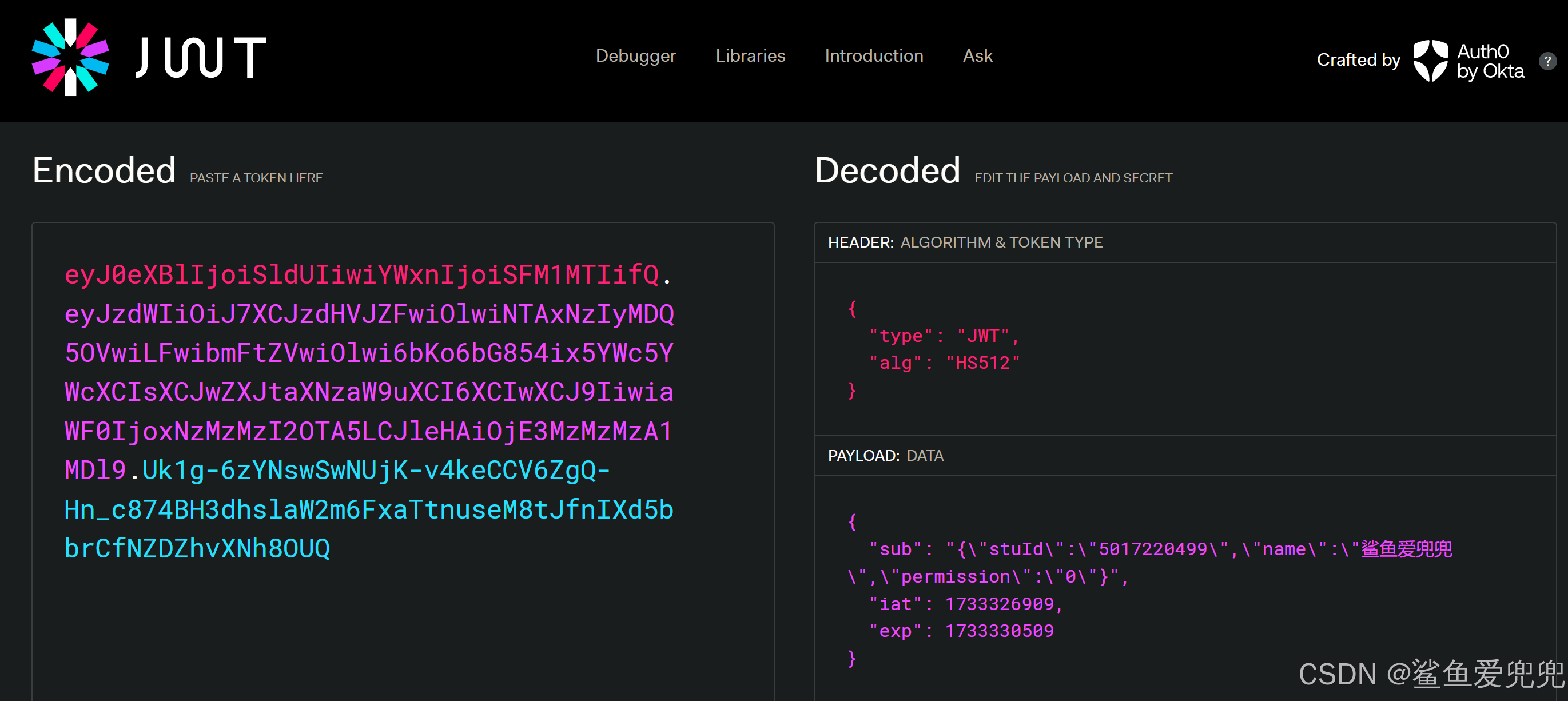Click the HEADER: ALGORITHM & TOKEN TYPE bar
Image resolution: width=1568 pixels, height=701 pixels.
[1184, 242]
